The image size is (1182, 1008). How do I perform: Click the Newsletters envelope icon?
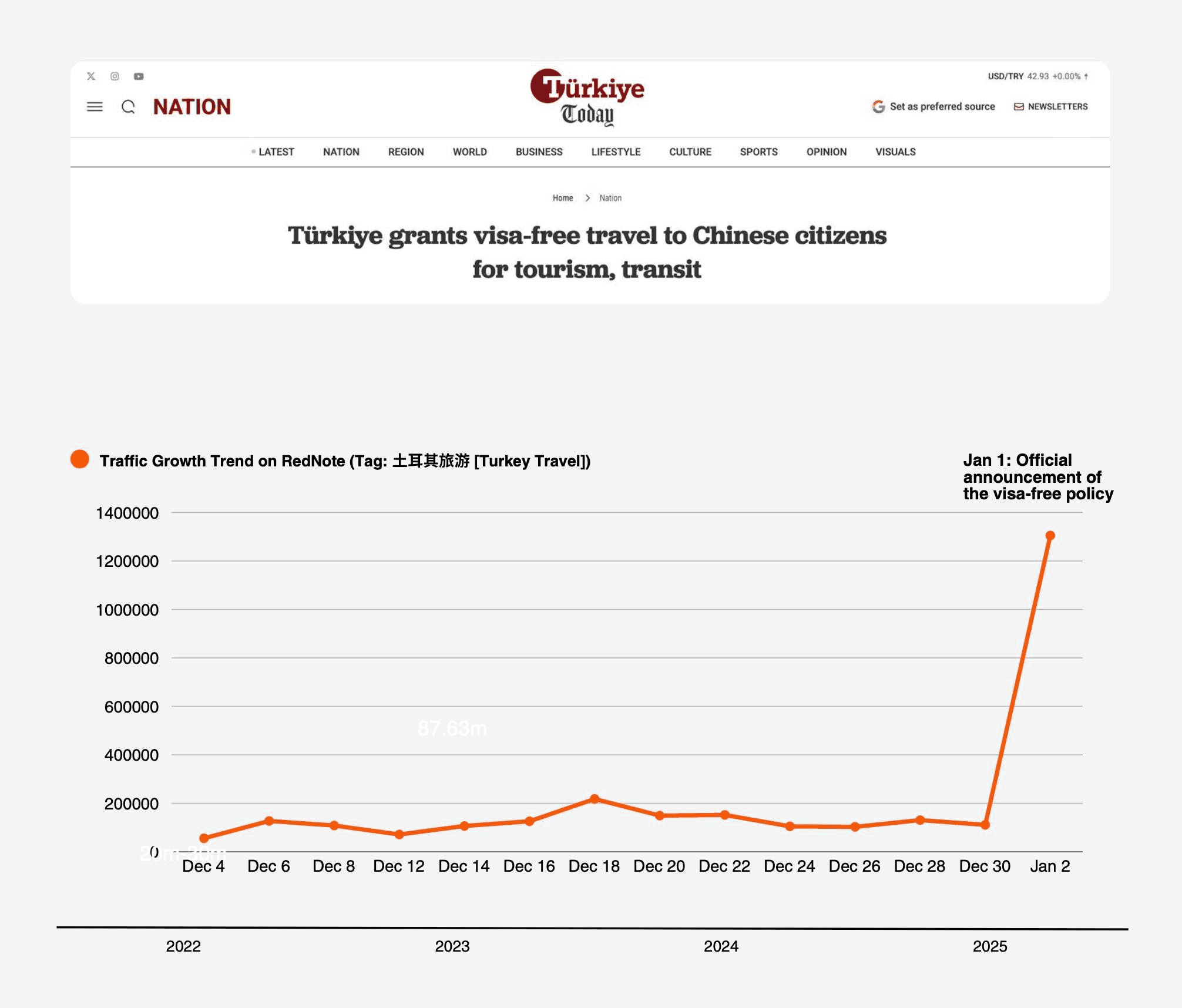pyautogui.click(x=1019, y=106)
